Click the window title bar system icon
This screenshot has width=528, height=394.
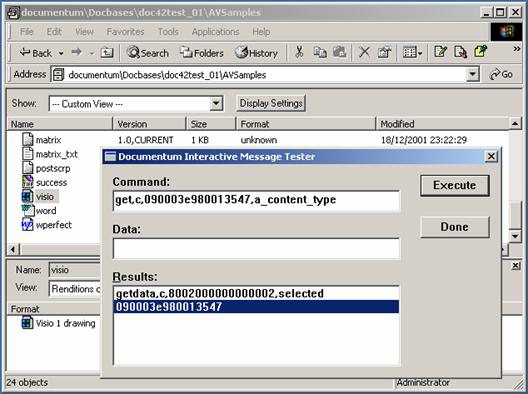[13, 12]
